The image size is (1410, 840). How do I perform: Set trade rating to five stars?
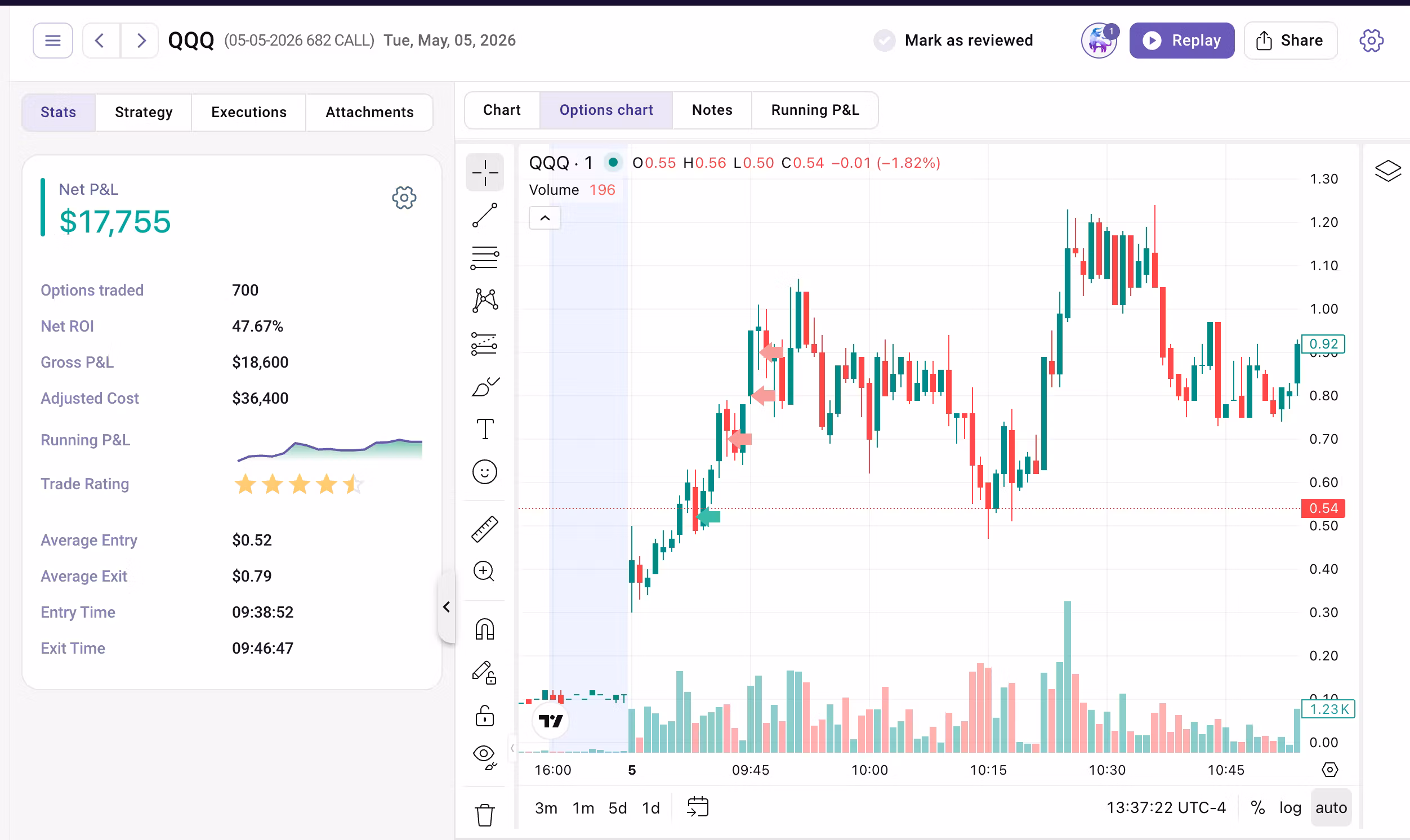coord(354,484)
